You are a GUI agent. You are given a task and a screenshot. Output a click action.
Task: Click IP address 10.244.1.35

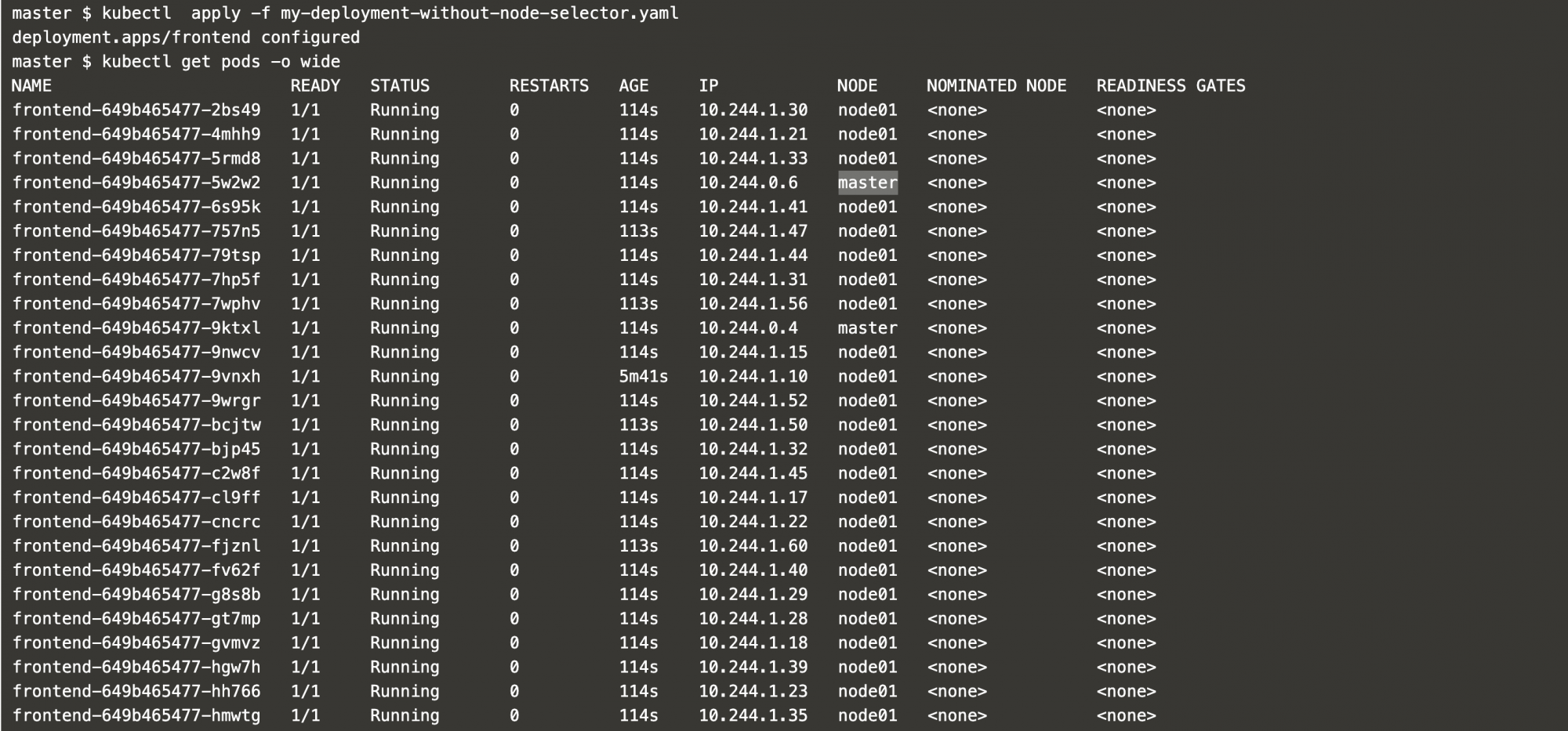click(x=753, y=716)
